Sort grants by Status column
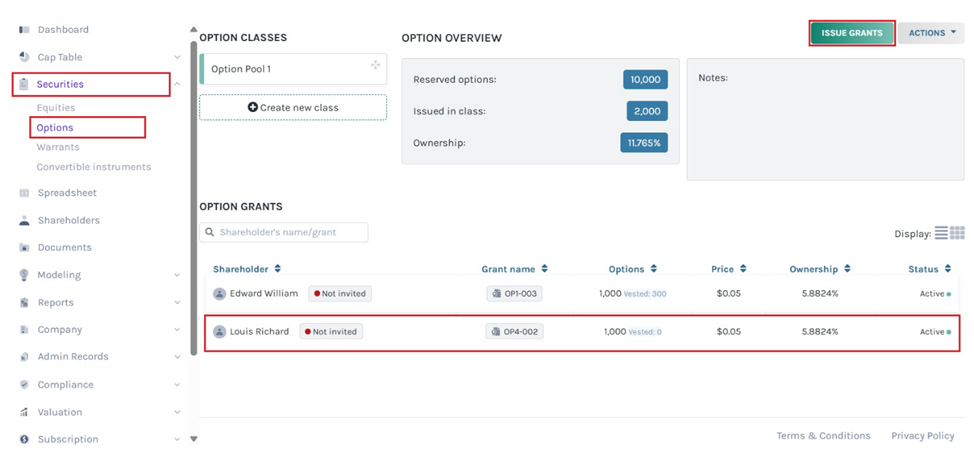The image size is (974, 453). [x=946, y=269]
